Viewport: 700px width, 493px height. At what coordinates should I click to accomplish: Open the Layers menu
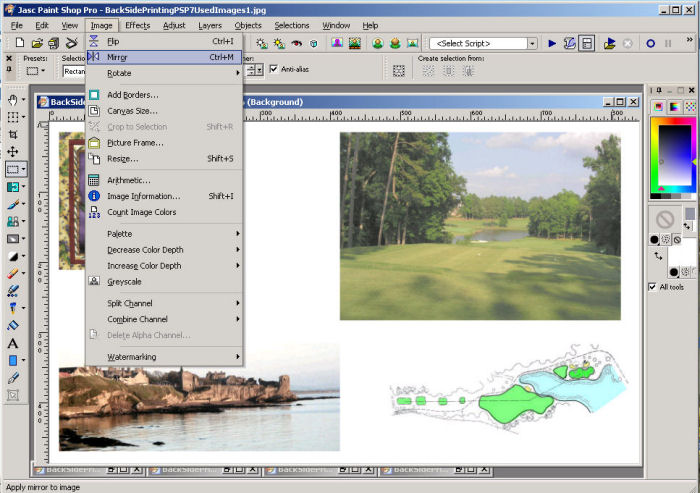pos(210,25)
